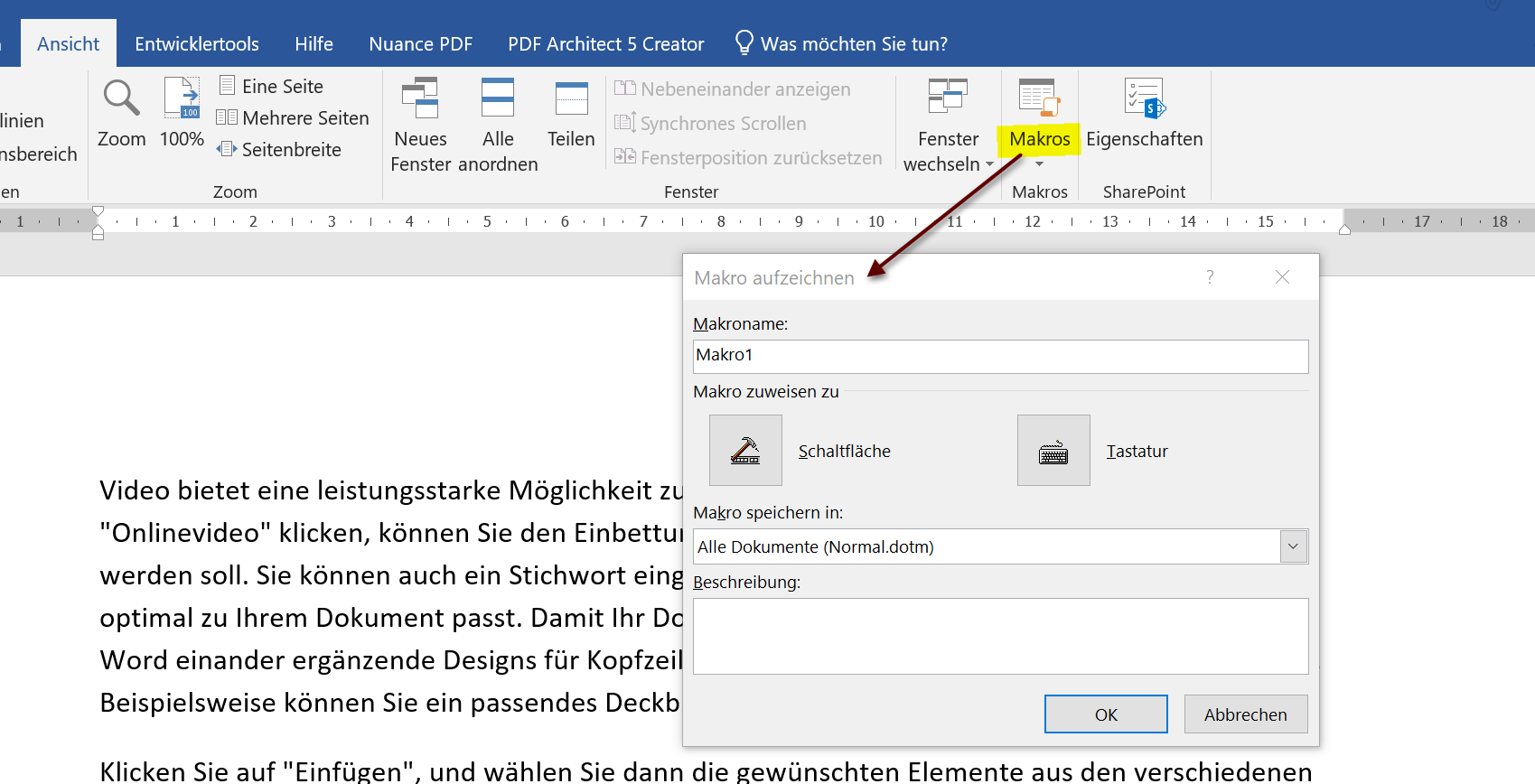This screenshot has width=1535, height=784.
Task: Click the Abbrechen button
Action: point(1245,714)
